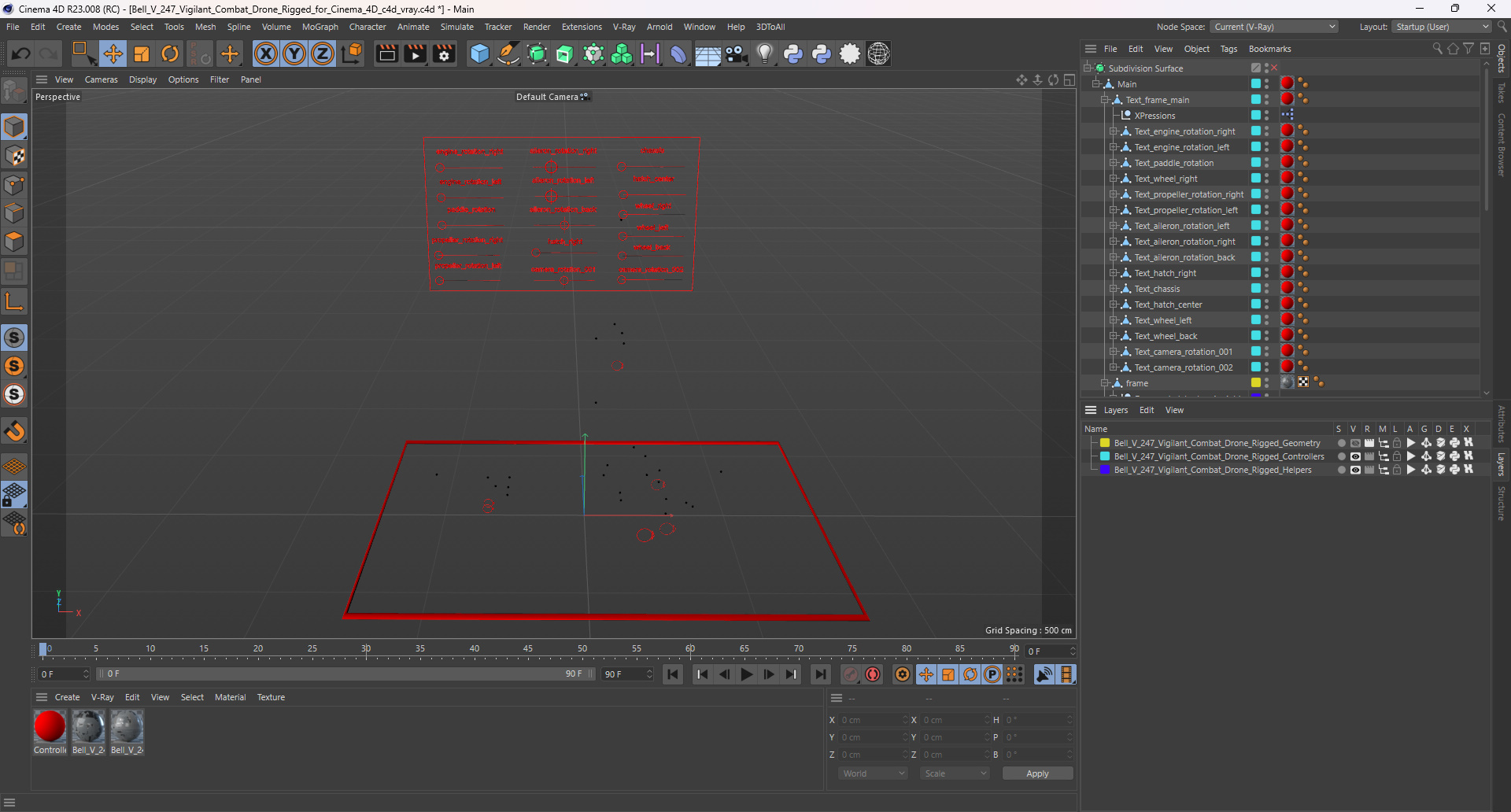Add a Cube primitive object
Viewport: 1511px width, 812px height.
click(479, 54)
